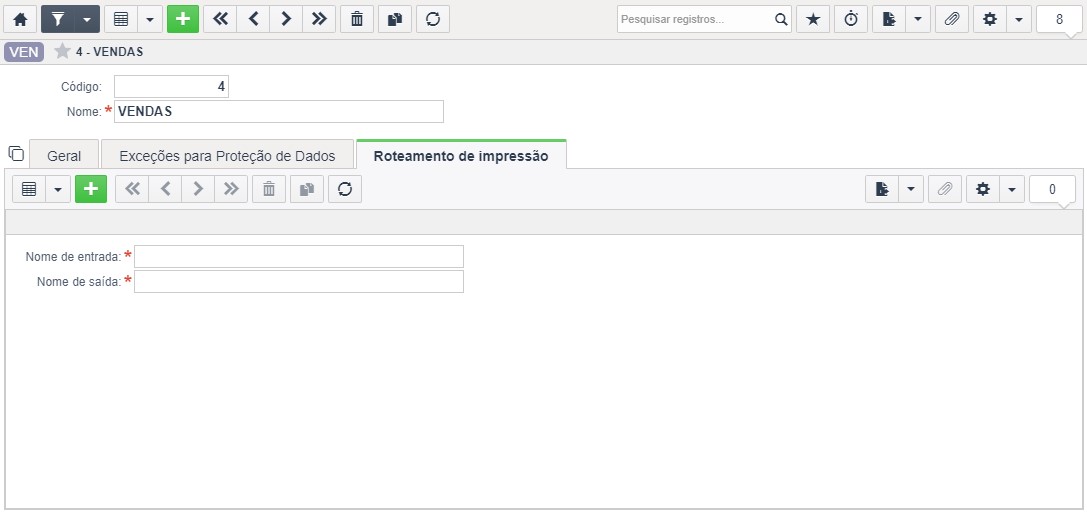Refresh the main record with top reload icon
Viewport: 1087px width, 513px height.
433,19
